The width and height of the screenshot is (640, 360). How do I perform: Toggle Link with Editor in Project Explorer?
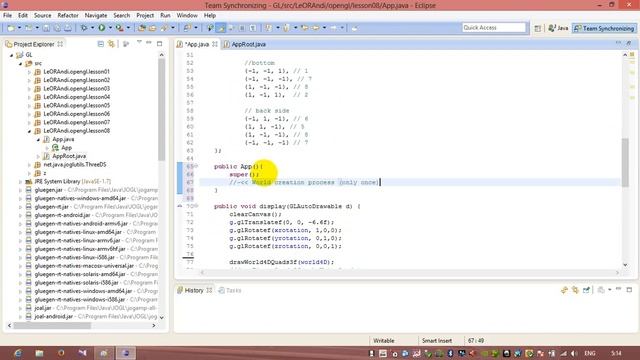[x=111, y=44]
